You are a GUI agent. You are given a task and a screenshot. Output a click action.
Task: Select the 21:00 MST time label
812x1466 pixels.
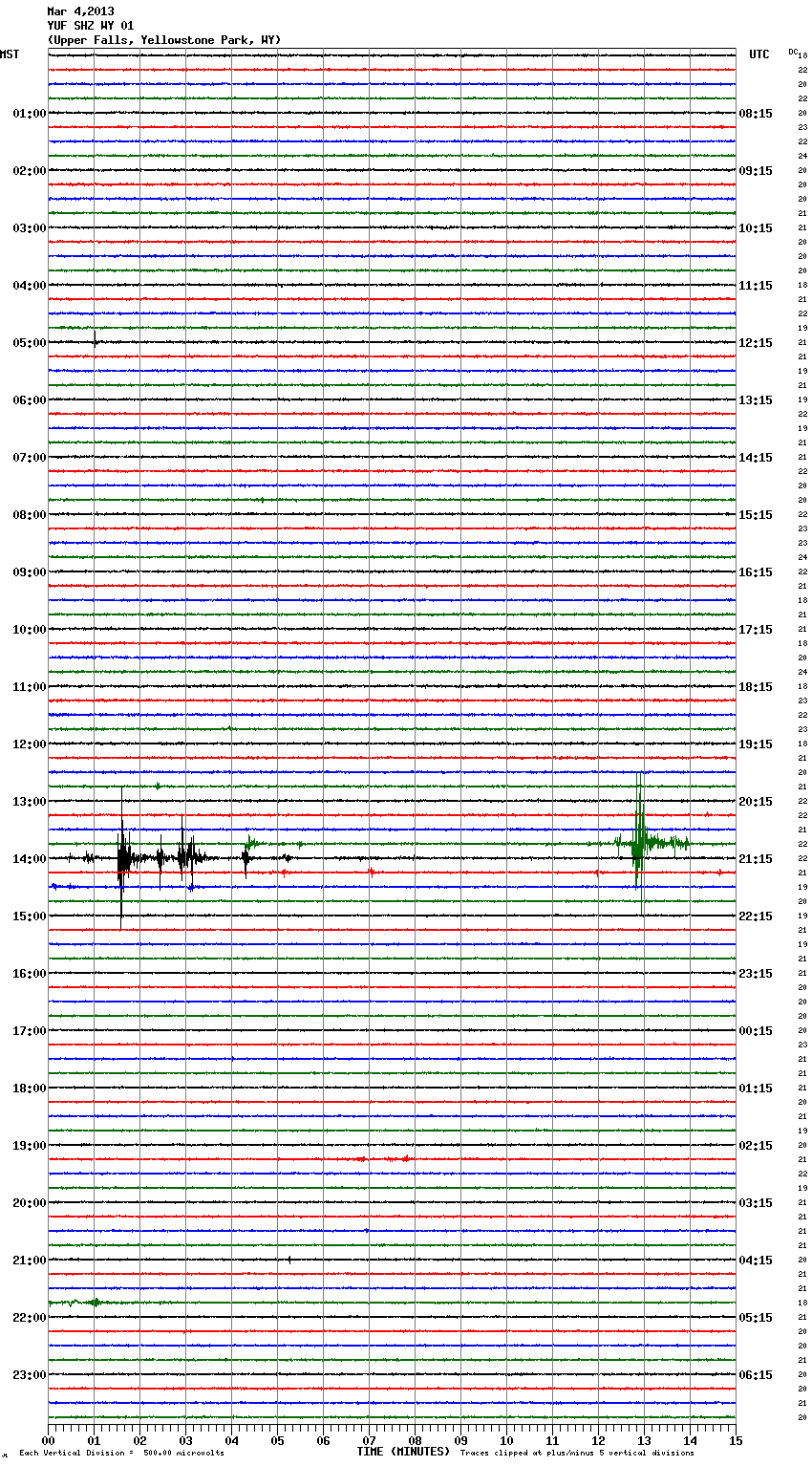[x=29, y=1261]
